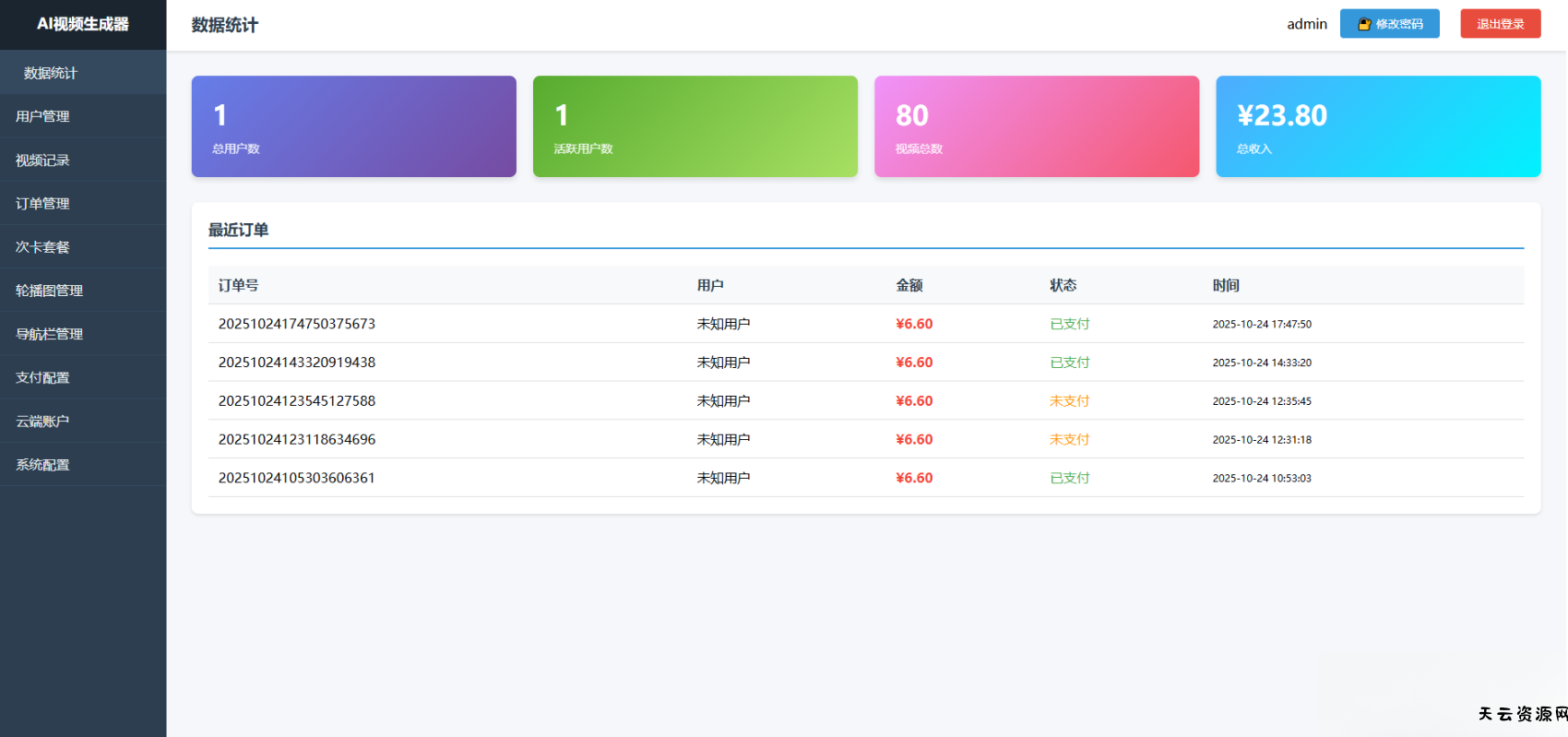1568x737 pixels.
Task: Click the 退出登录 logout button
Action: click(x=1500, y=24)
